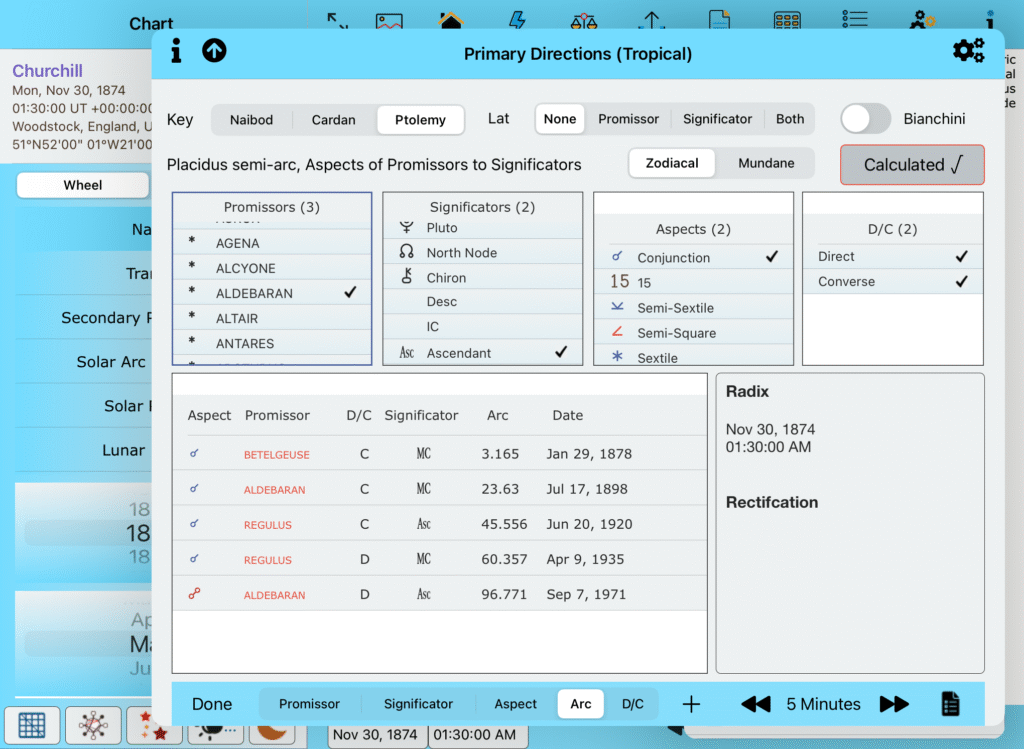Click the Calculated button
The image size is (1024, 749).
(x=911, y=165)
